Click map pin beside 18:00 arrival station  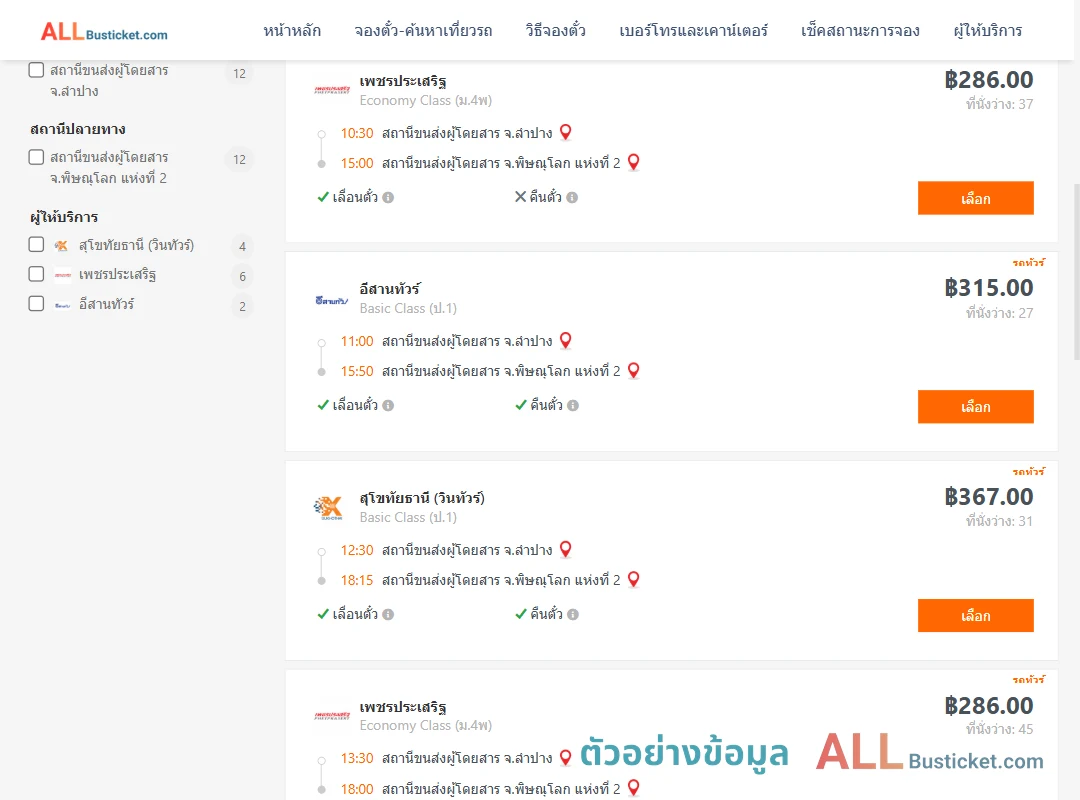pos(634,788)
